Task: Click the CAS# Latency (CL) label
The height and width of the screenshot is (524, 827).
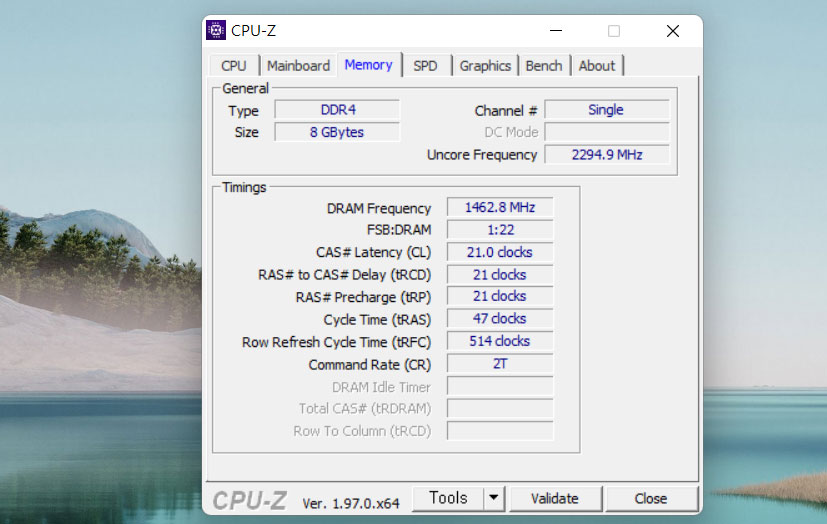Action: tap(373, 253)
